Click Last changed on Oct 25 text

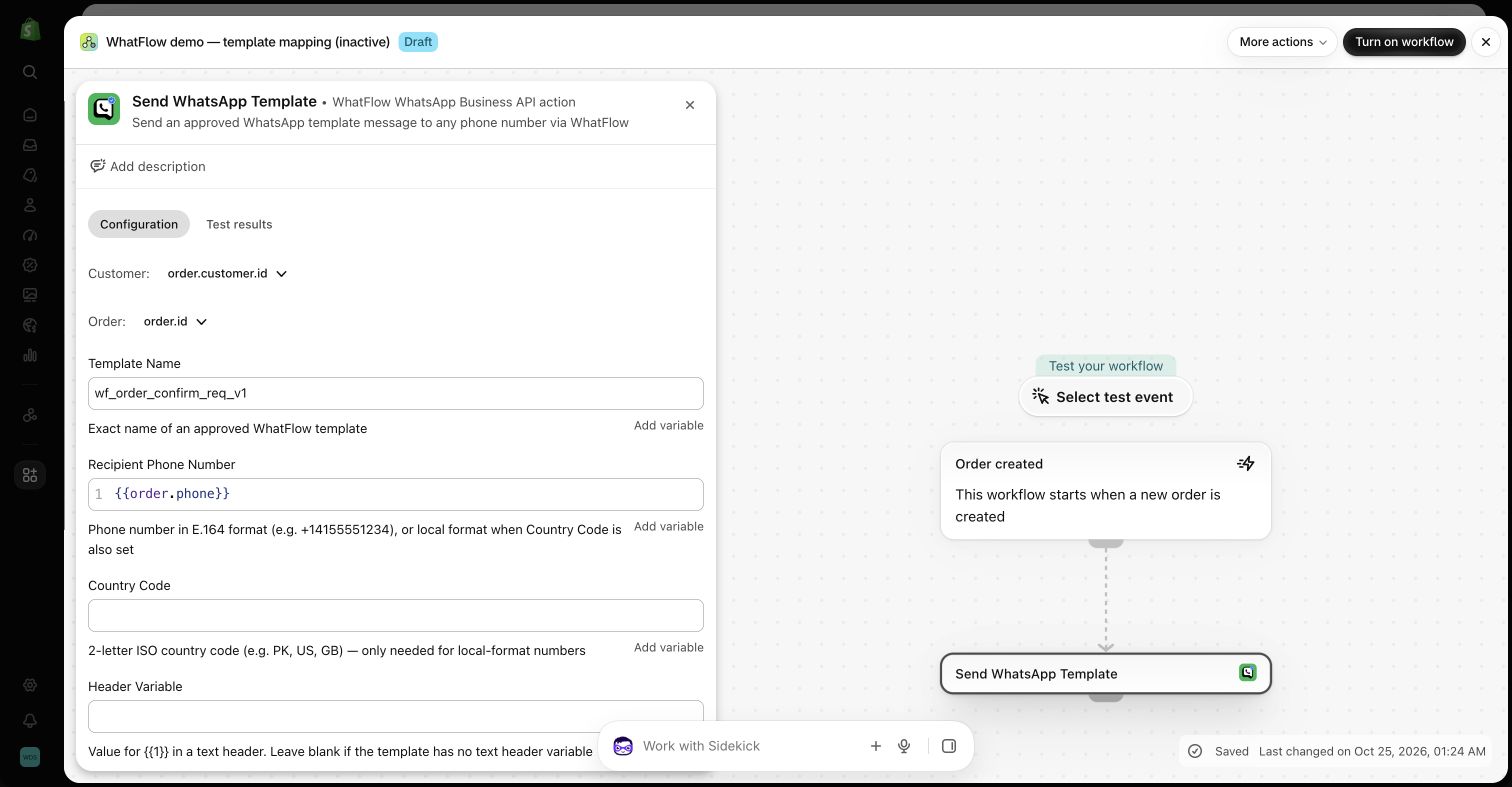(x=1372, y=751)
